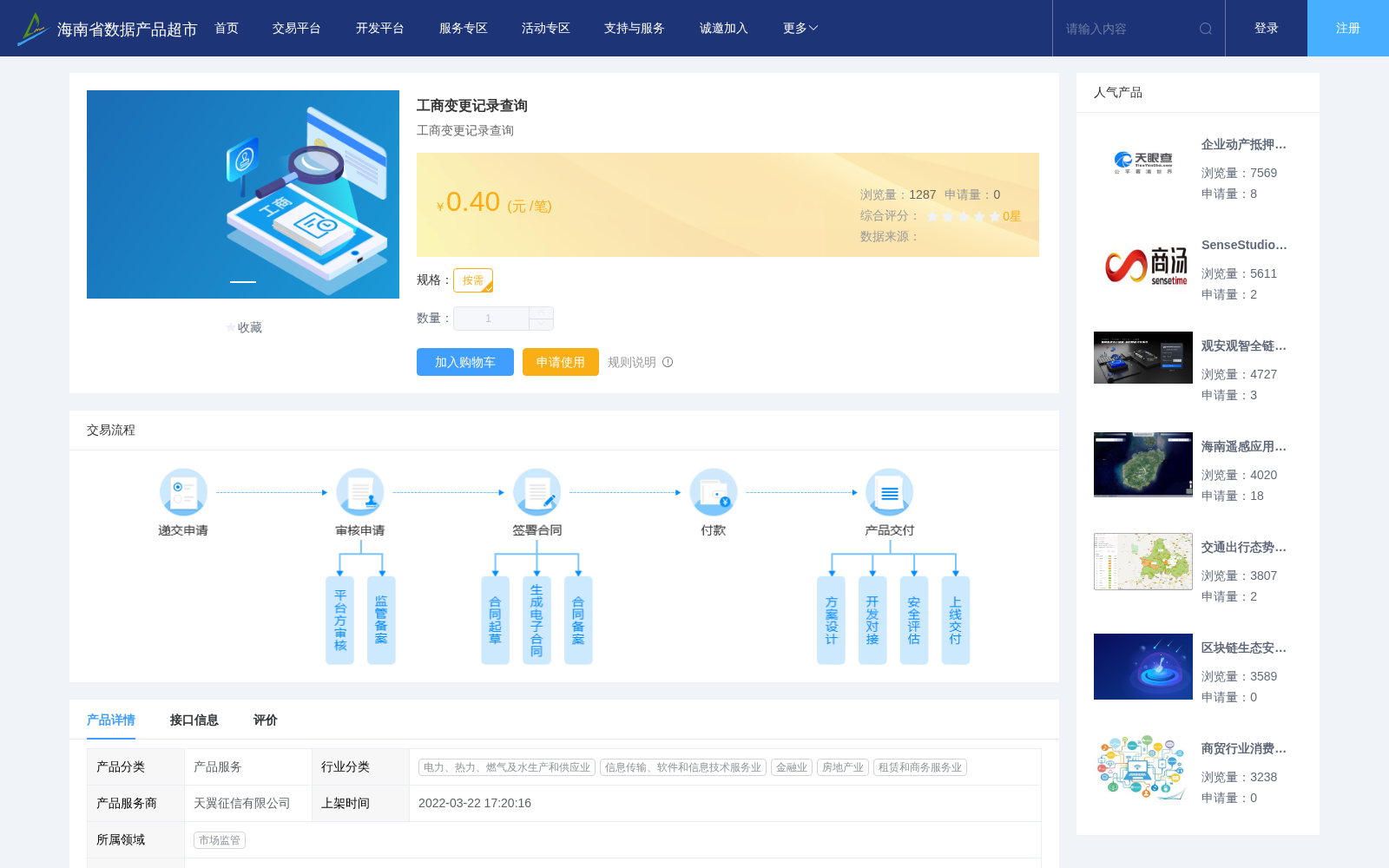Screen dimensions: 1389x868
Task: Click the 平台方审核 flow box
Action: [339, 620]
